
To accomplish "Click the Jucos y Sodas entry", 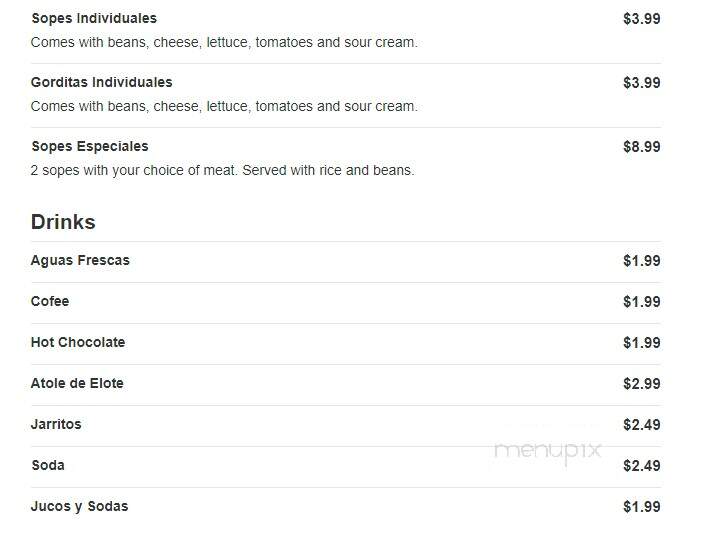I will (80, 506).
